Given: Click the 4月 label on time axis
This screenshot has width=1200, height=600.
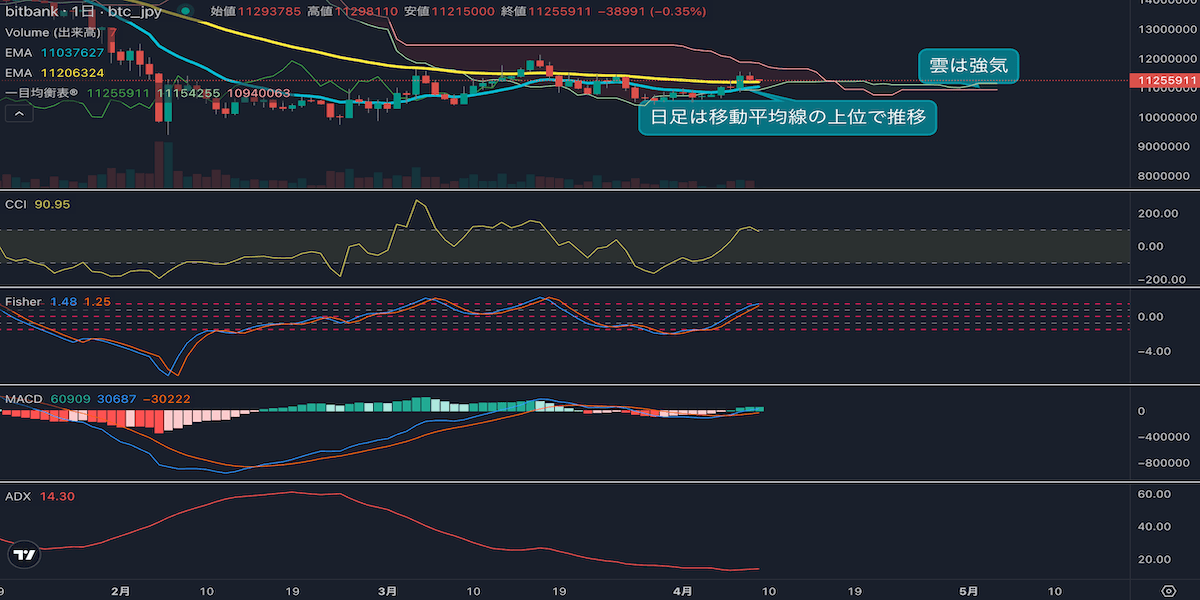Looking at the screenshot, I should tap(681, 590).
